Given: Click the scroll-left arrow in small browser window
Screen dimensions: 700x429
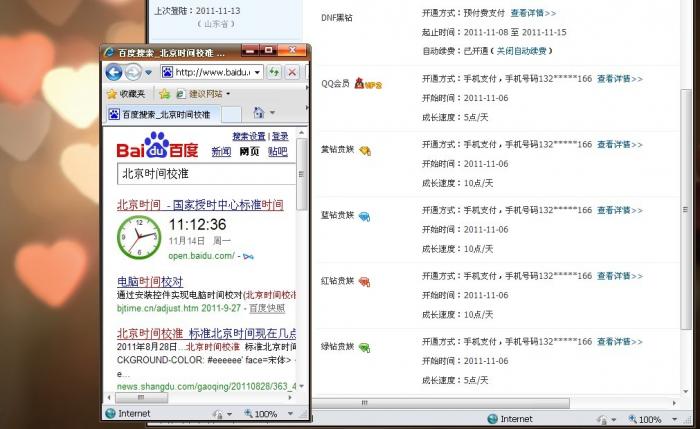Looking at the screenshot, I should click(109, 397).
